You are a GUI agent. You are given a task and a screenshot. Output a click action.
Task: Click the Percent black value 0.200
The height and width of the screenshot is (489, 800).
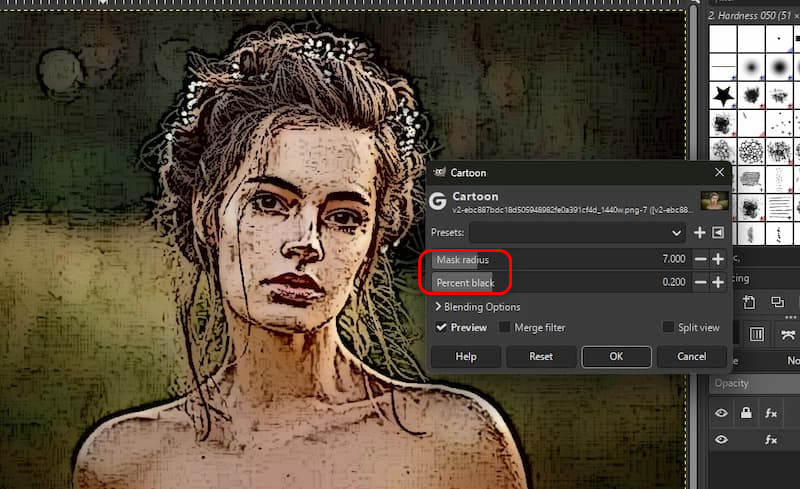(x=674, y=282)
